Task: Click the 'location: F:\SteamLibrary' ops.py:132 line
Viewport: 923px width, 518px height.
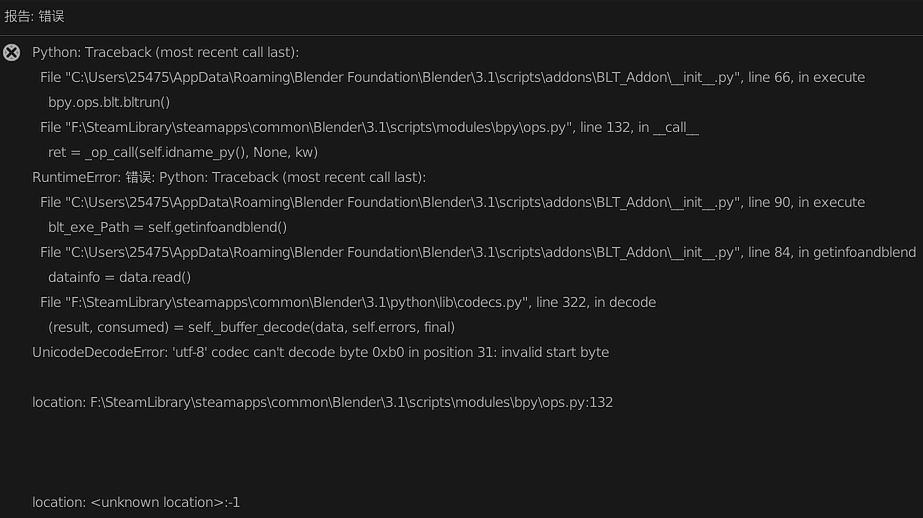Action: [323, 403]
